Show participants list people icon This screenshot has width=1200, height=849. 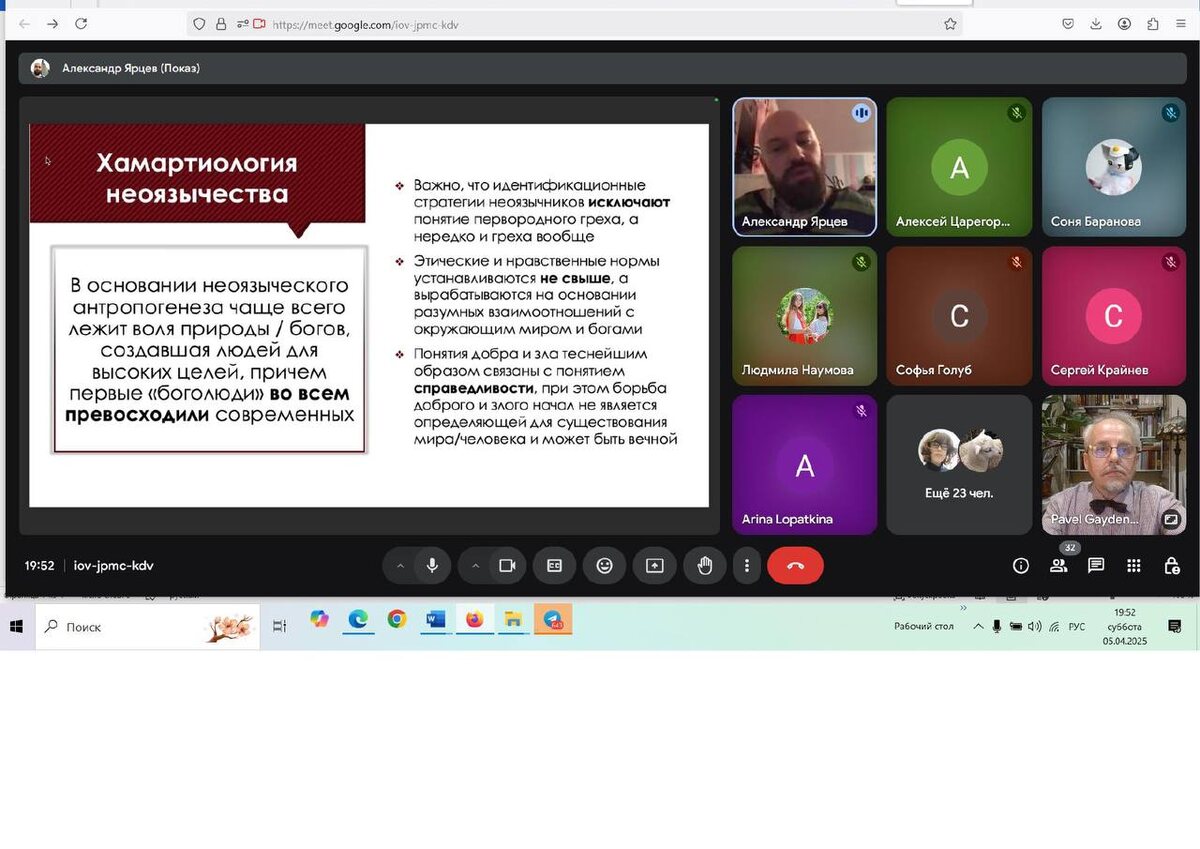(x=1058, y=565)
